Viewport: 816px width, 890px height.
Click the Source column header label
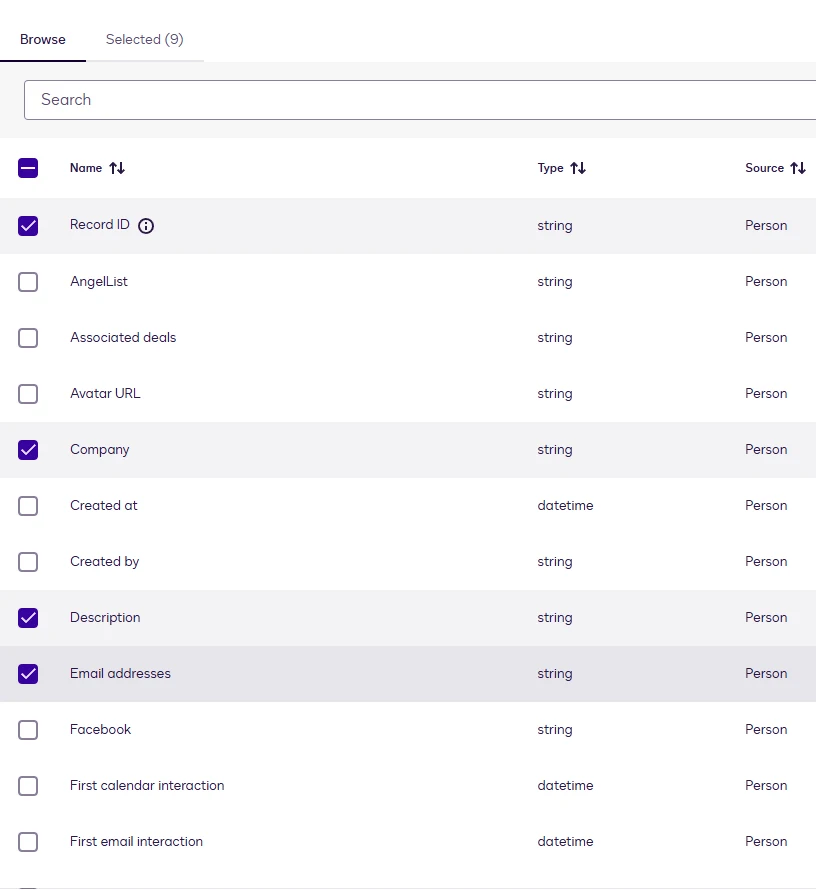[764, 168]
